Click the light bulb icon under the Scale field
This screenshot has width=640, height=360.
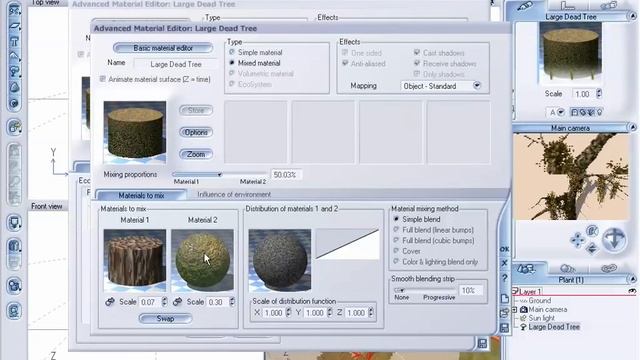coord(599,112)
